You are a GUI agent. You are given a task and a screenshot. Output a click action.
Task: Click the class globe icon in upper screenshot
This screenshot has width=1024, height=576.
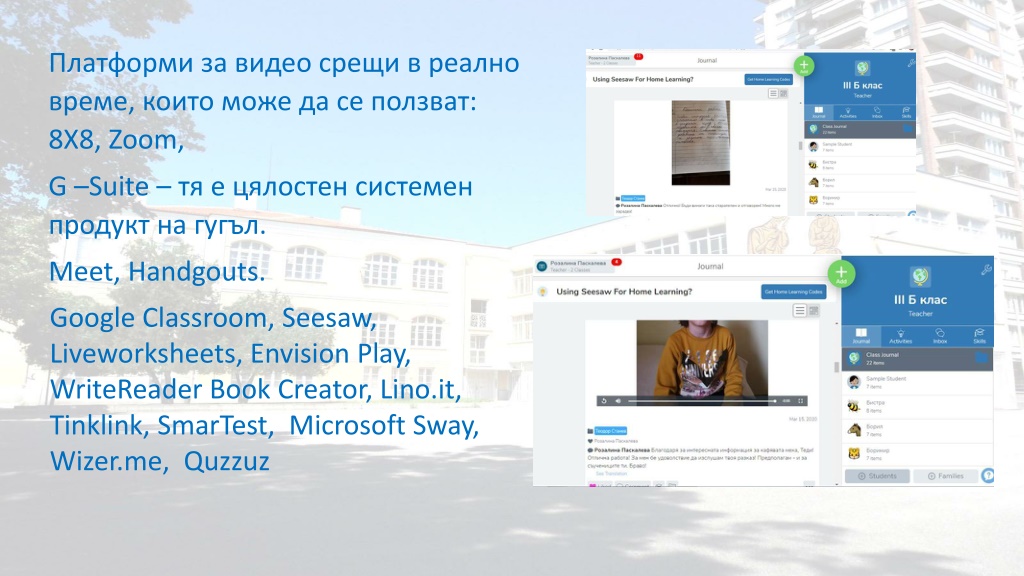pos(862,68)
